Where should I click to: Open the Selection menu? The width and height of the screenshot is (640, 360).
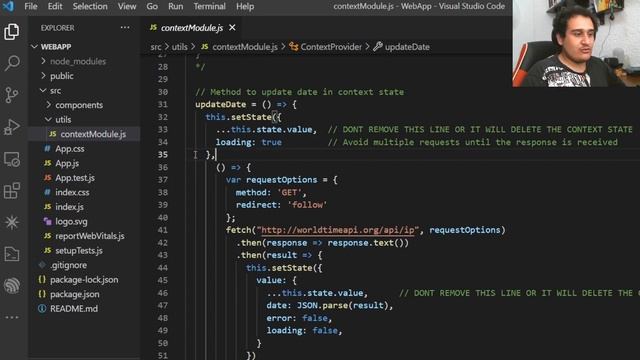tap(90, 6)
